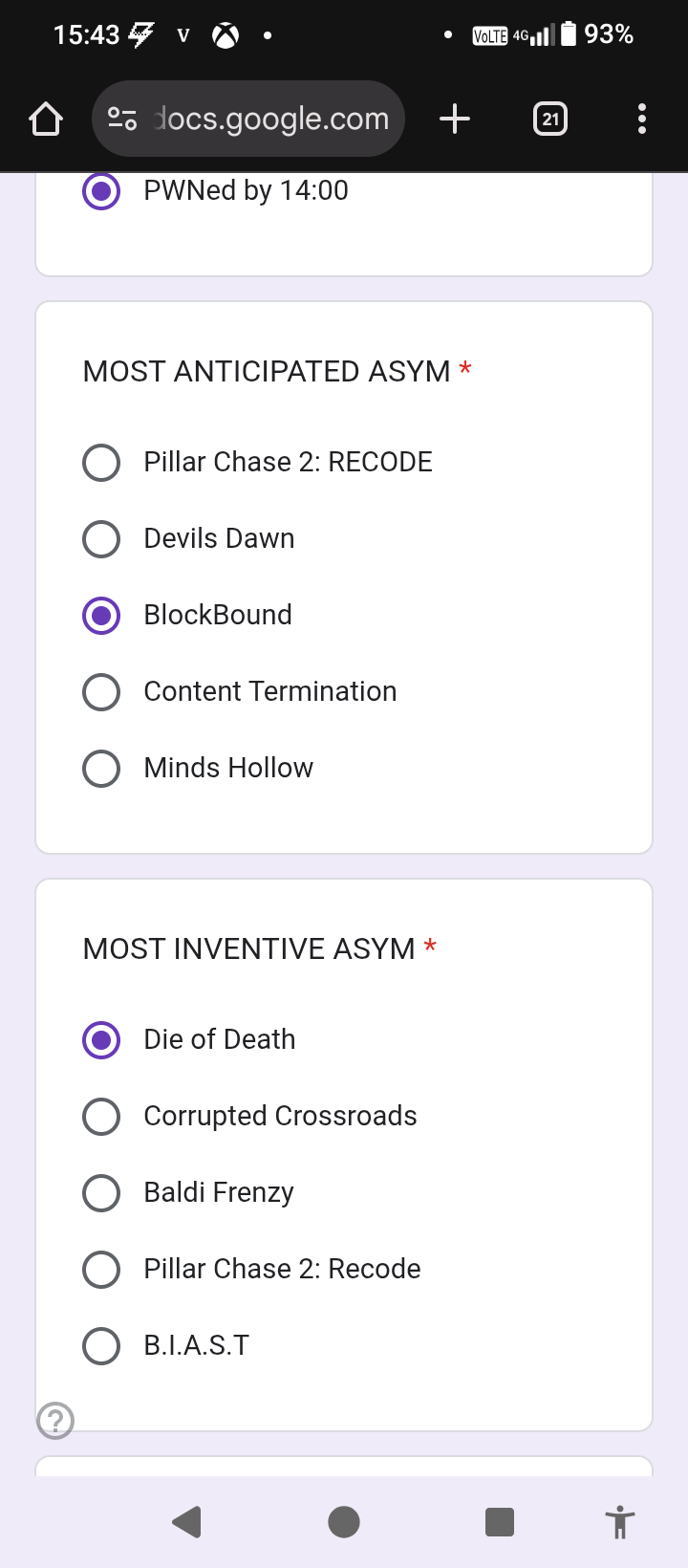The height and width of the screenshot is (1568, 688).
Task: Open the tab switcher showing 21 tabs
Action: click(x=550, y=120)
